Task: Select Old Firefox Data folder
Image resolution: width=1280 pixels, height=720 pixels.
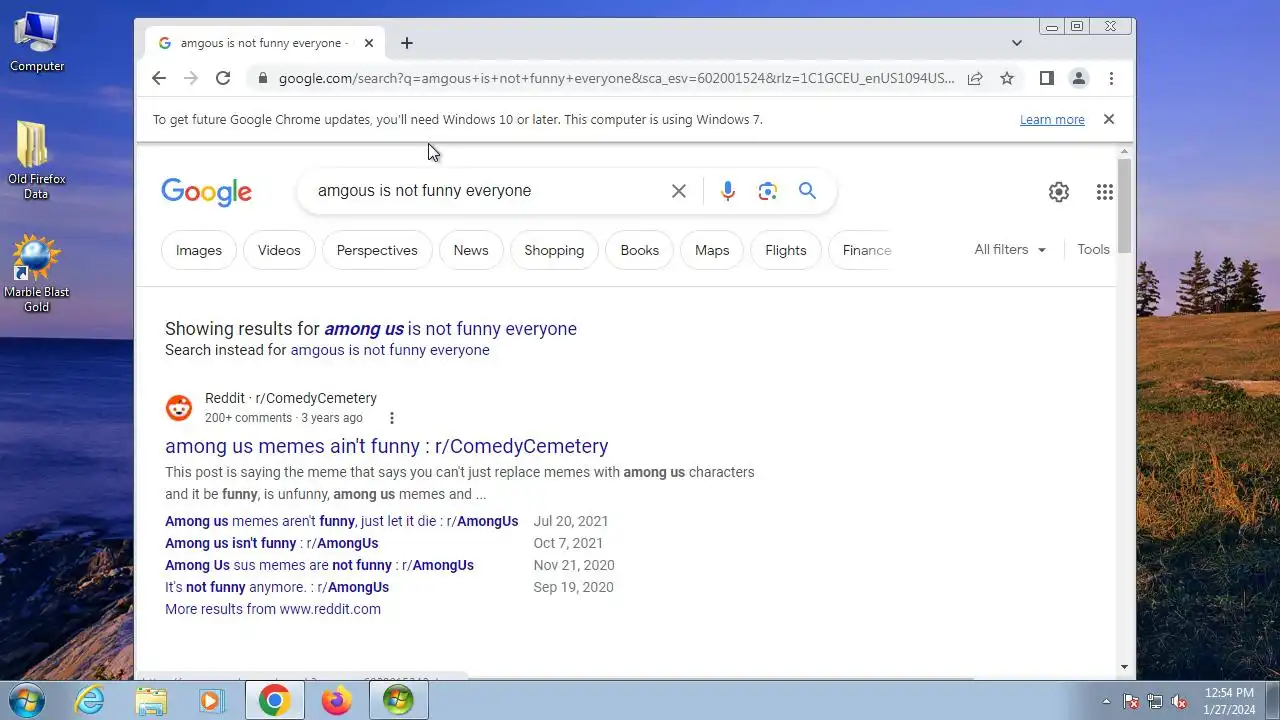Action: point(37,161)
